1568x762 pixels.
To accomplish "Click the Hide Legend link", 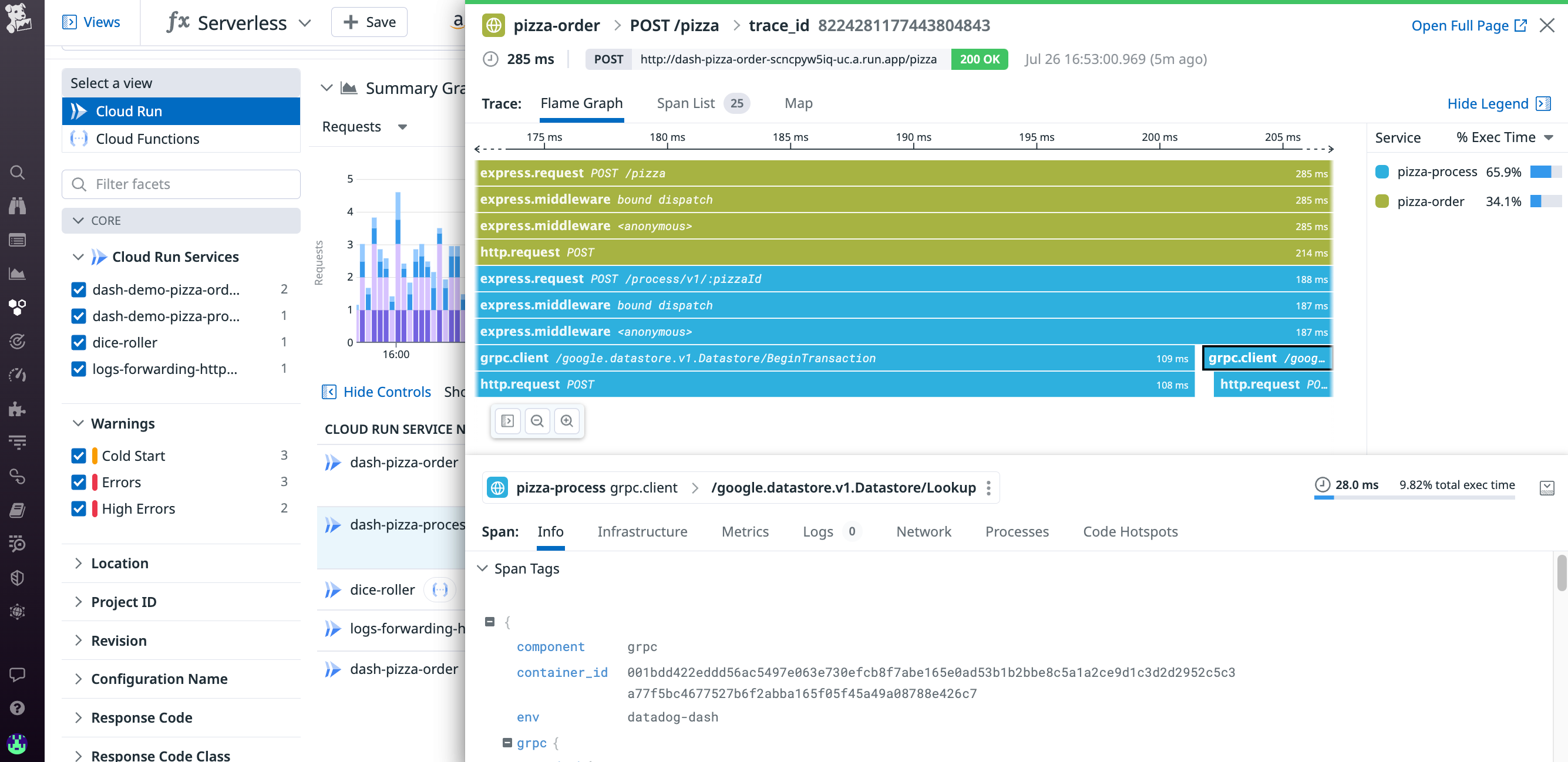I will coord(1490,103).
